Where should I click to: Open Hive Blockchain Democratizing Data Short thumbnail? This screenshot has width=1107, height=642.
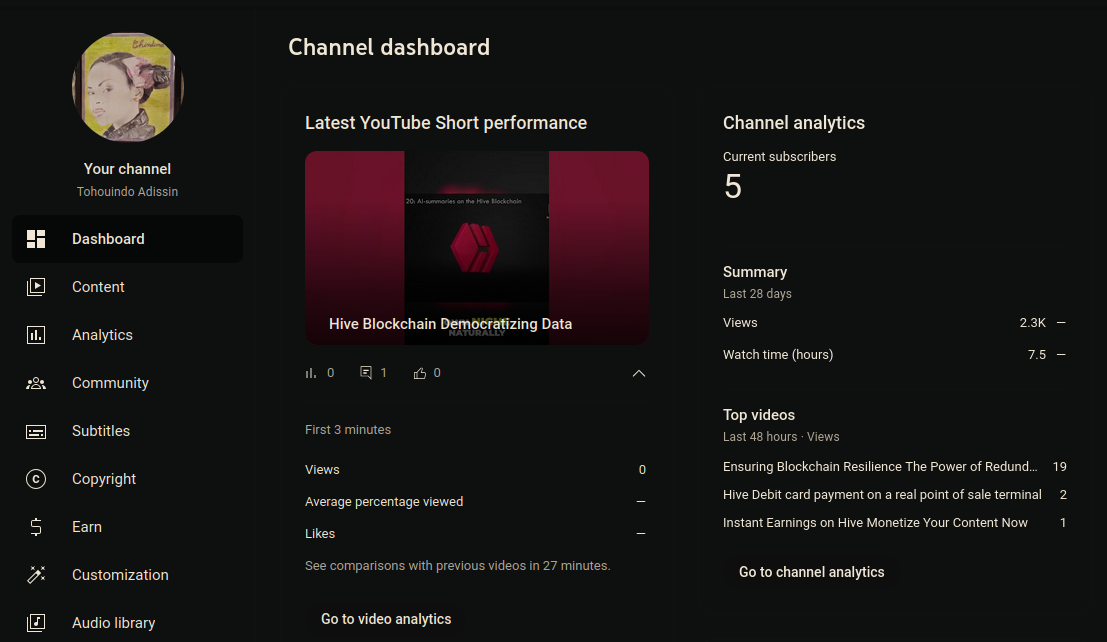click(477, 248)
